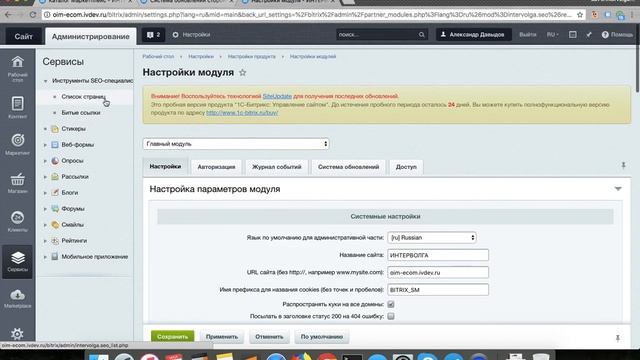Open the Маркетинг sidebar section

click(18, 144)
